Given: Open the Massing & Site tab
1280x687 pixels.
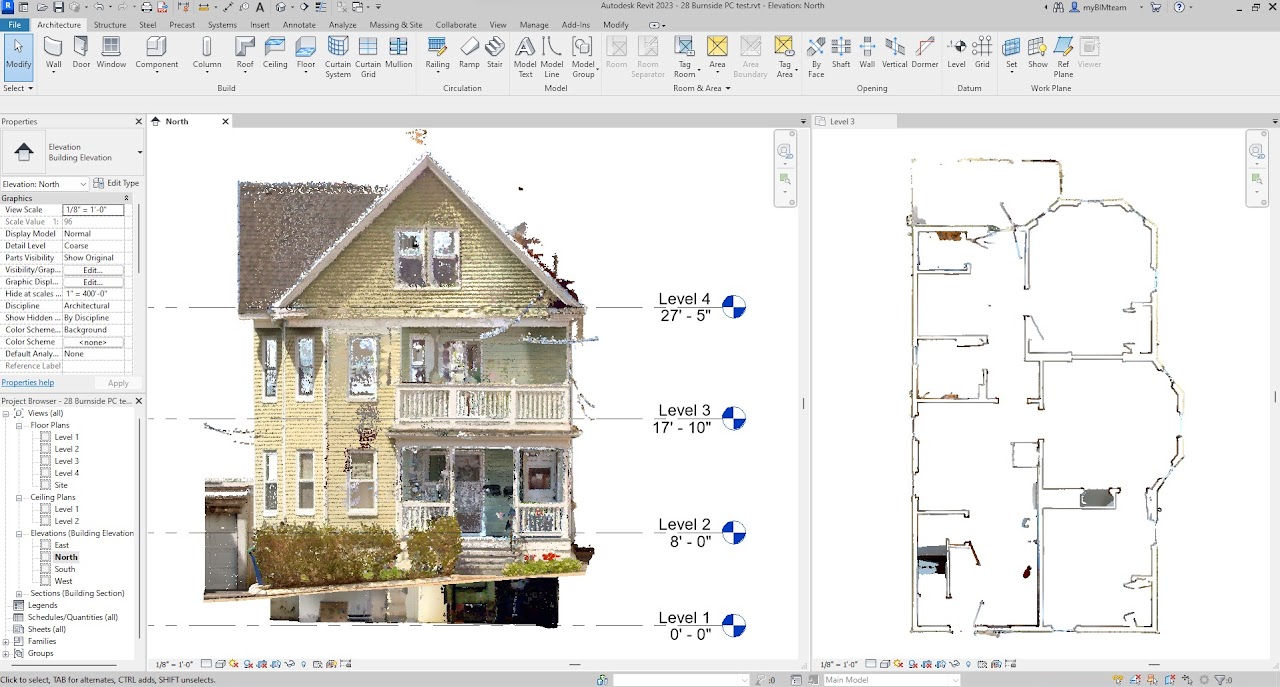Looking at the screenshot, I should click(396, 24).
